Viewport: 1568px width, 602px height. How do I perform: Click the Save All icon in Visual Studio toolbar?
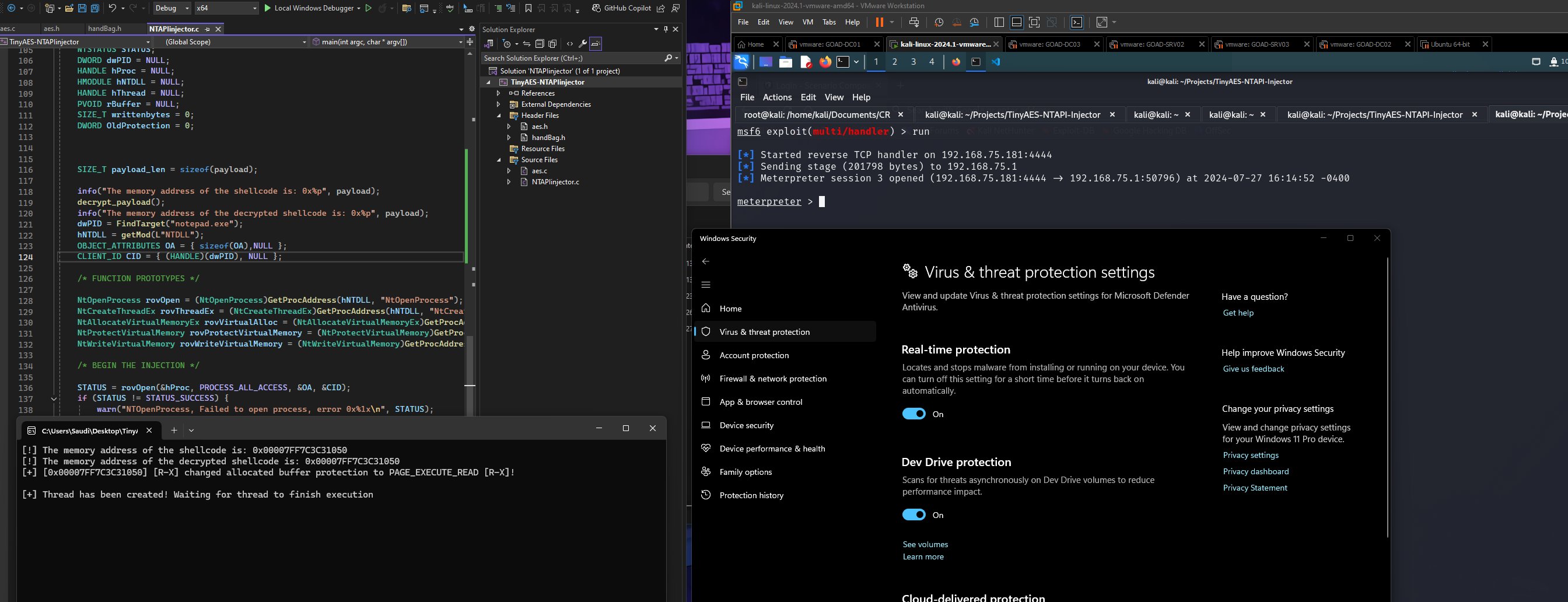click(95, 8)
